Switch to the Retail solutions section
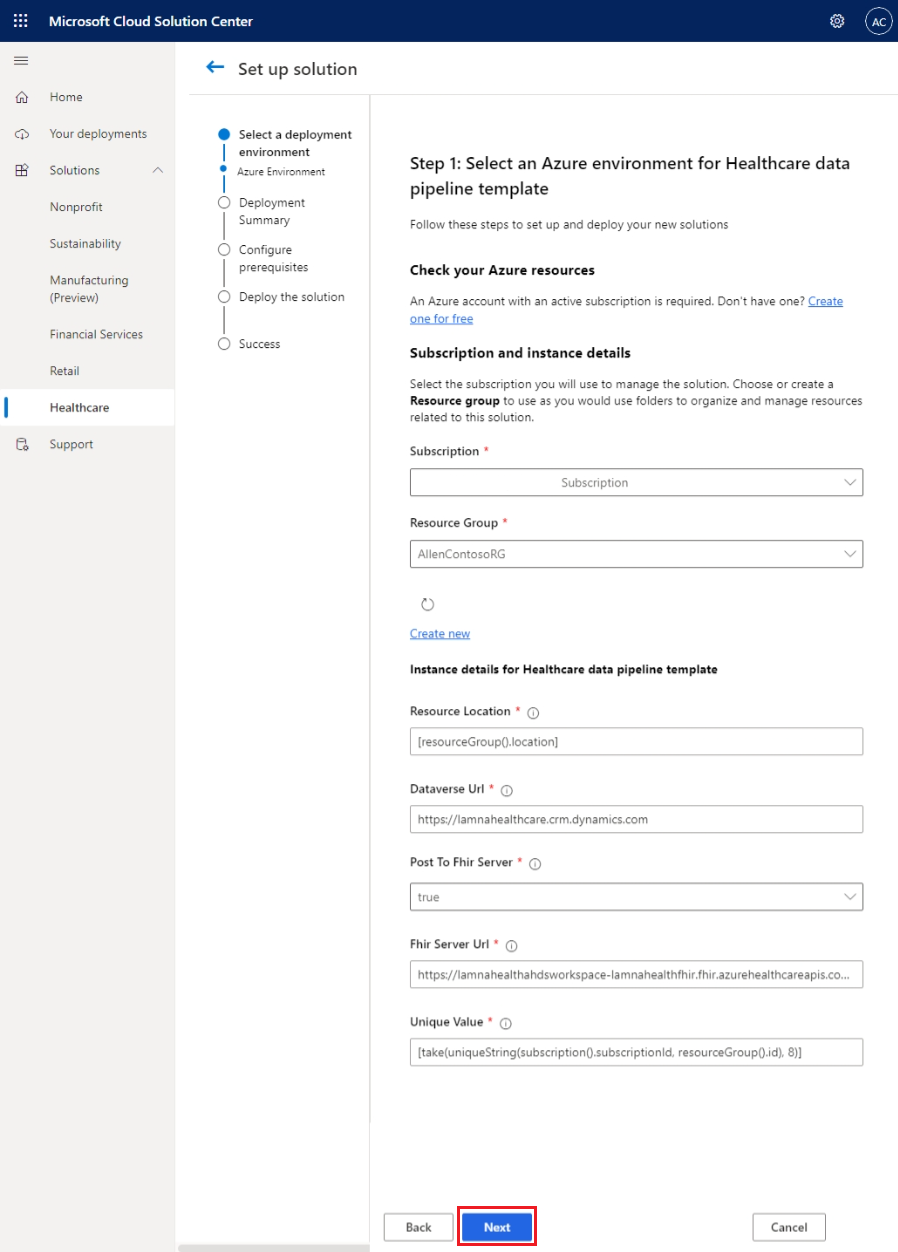The image size is (898, 1252). tap(64, 370)
